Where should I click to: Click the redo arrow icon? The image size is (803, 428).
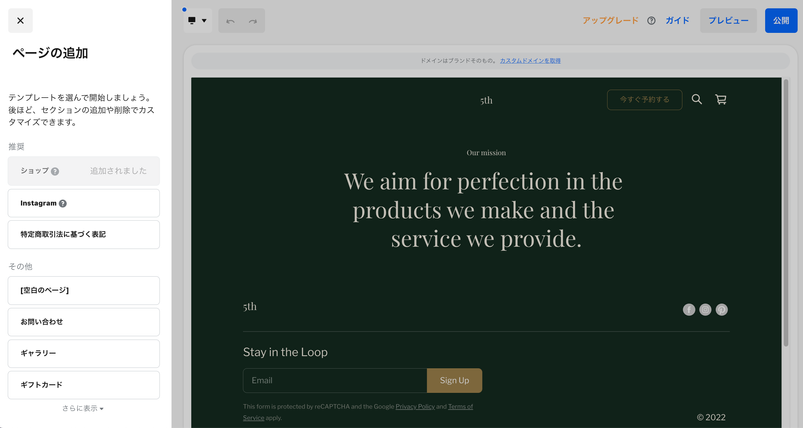253,21
